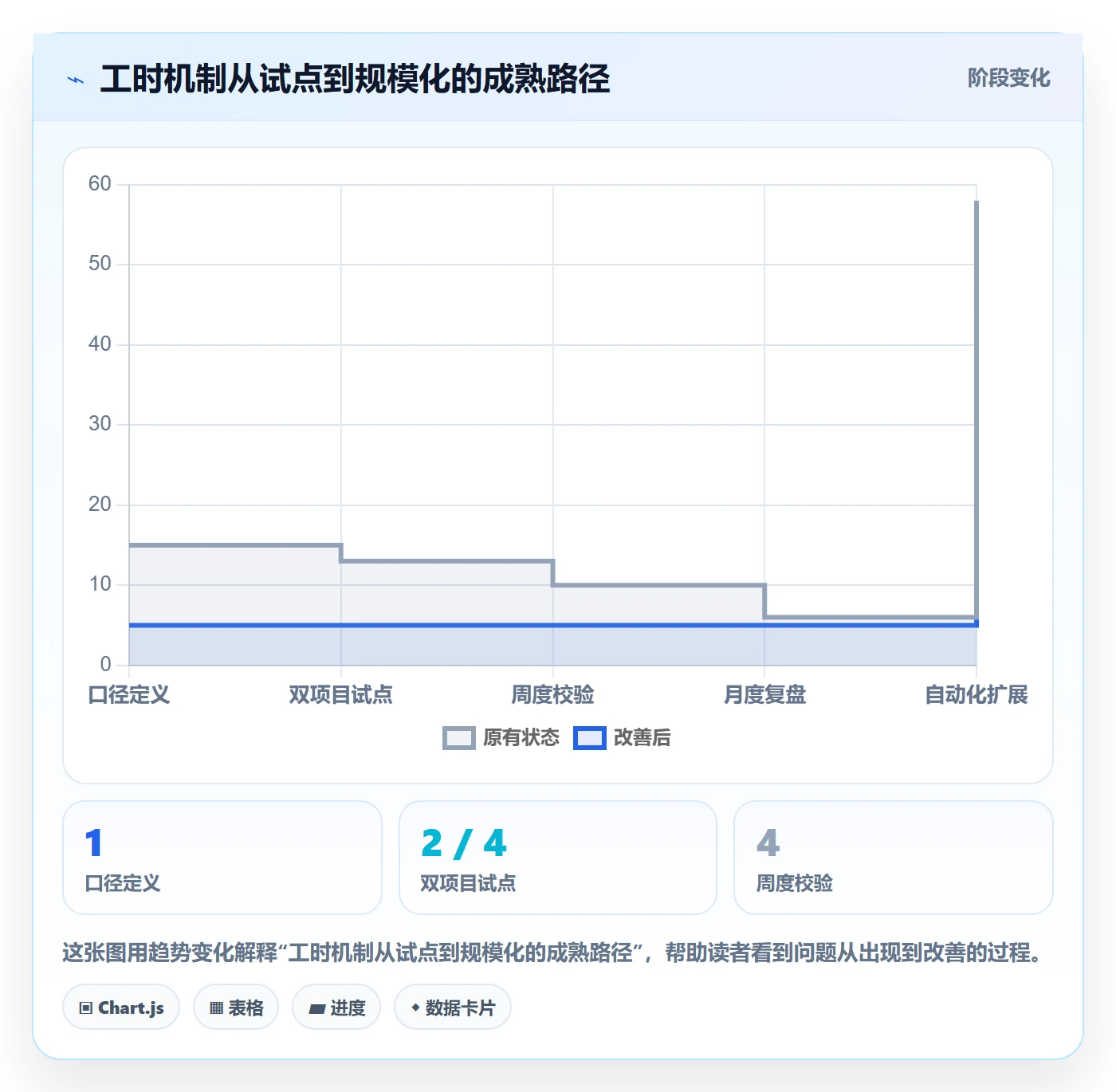This screenshot has height=1092, width=1116.
Task: Click the 40 value on the y-axis
Action: click(100, 344)
